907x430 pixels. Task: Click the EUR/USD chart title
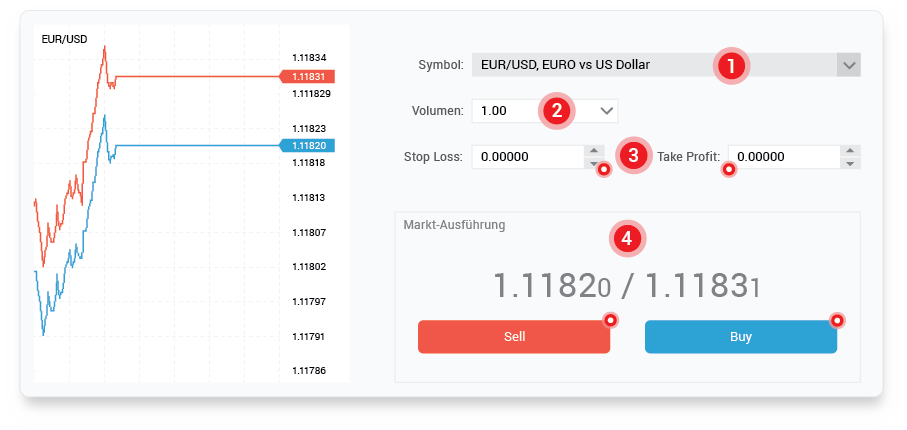(x=64, y=40)
